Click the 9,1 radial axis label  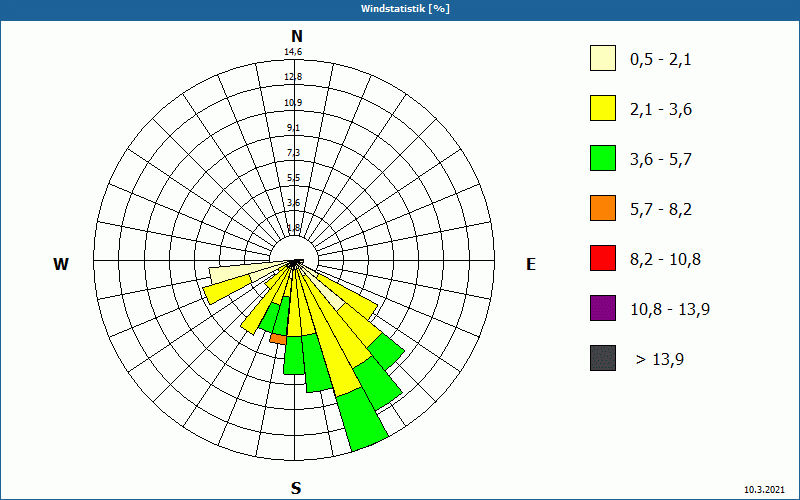click(x=293, y=128)
